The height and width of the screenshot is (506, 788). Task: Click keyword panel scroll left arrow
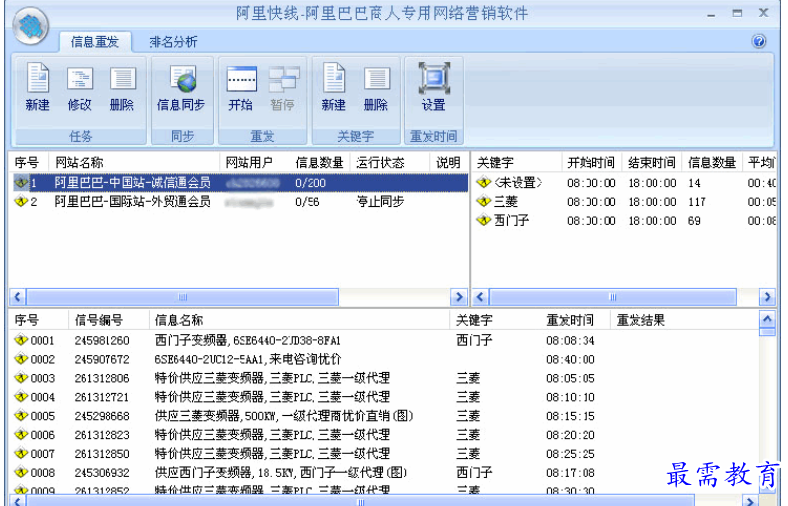[480, 297]
